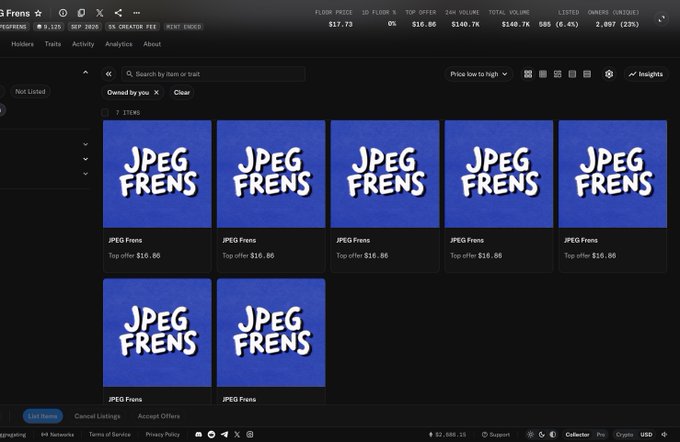Open the Analytics tab
680x442 pixels.
119,44
